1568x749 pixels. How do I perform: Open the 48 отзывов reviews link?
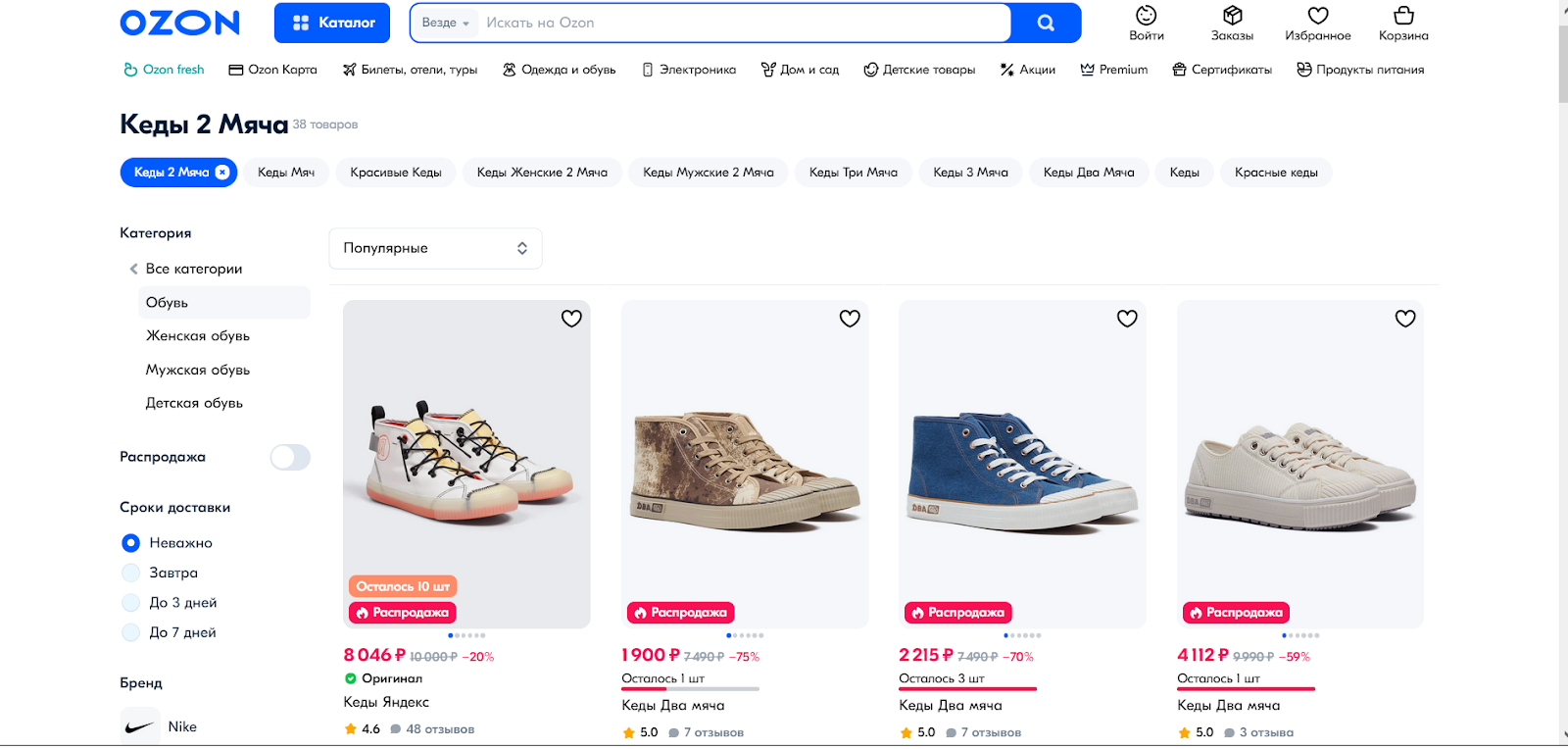432,729
